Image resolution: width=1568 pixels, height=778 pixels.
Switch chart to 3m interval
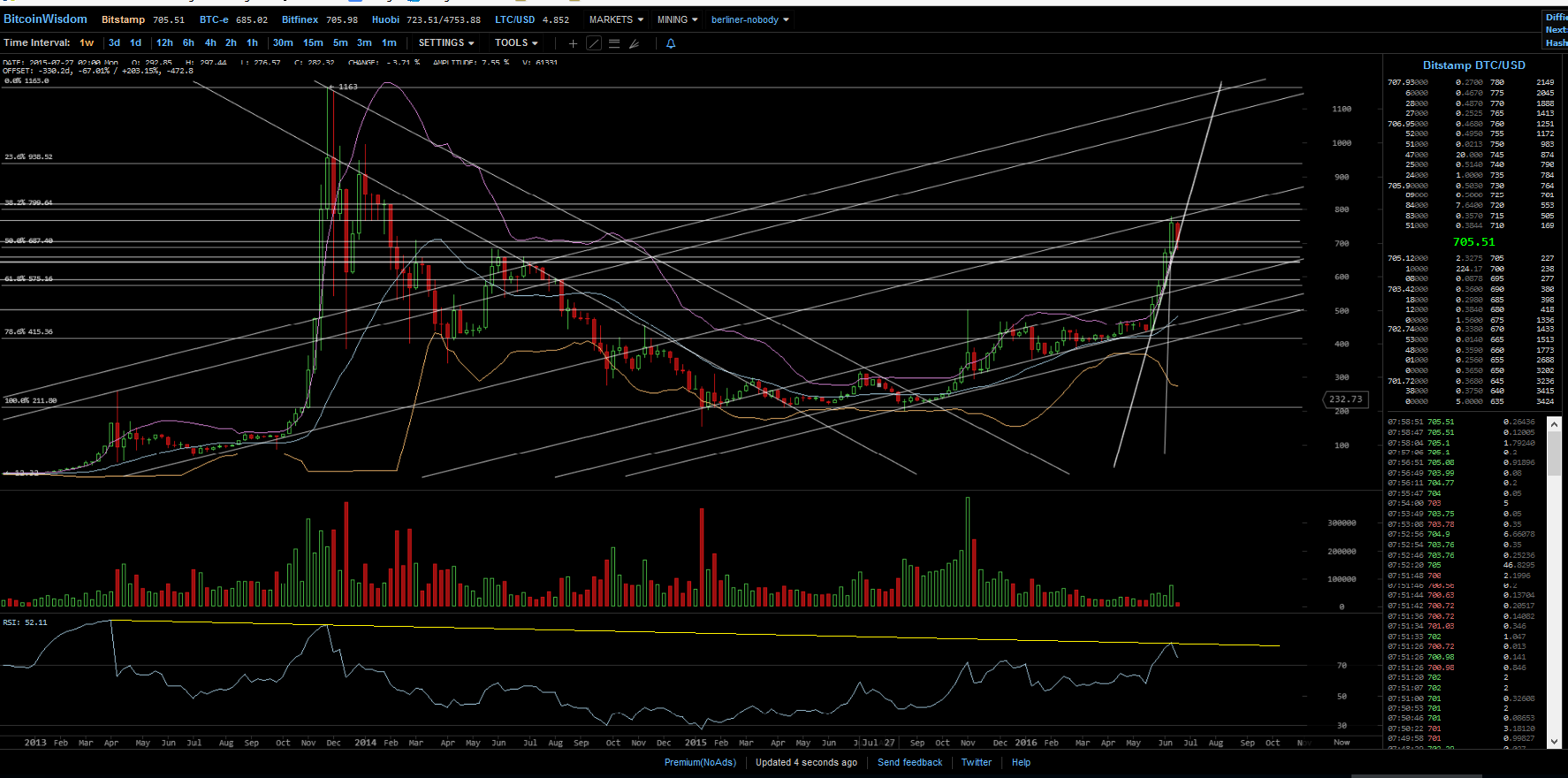point(364,42)
